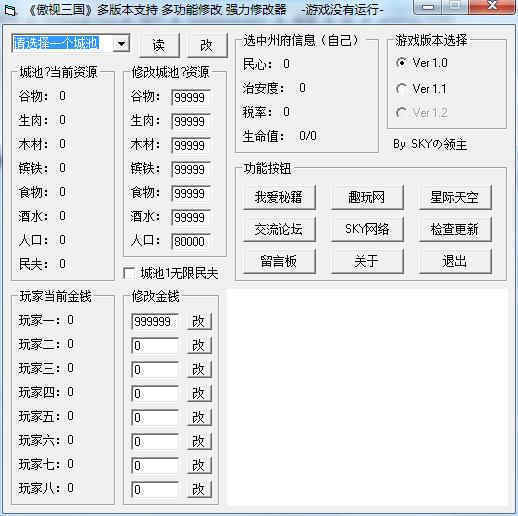Click the application icon in title bar

(x=11, y=11)
